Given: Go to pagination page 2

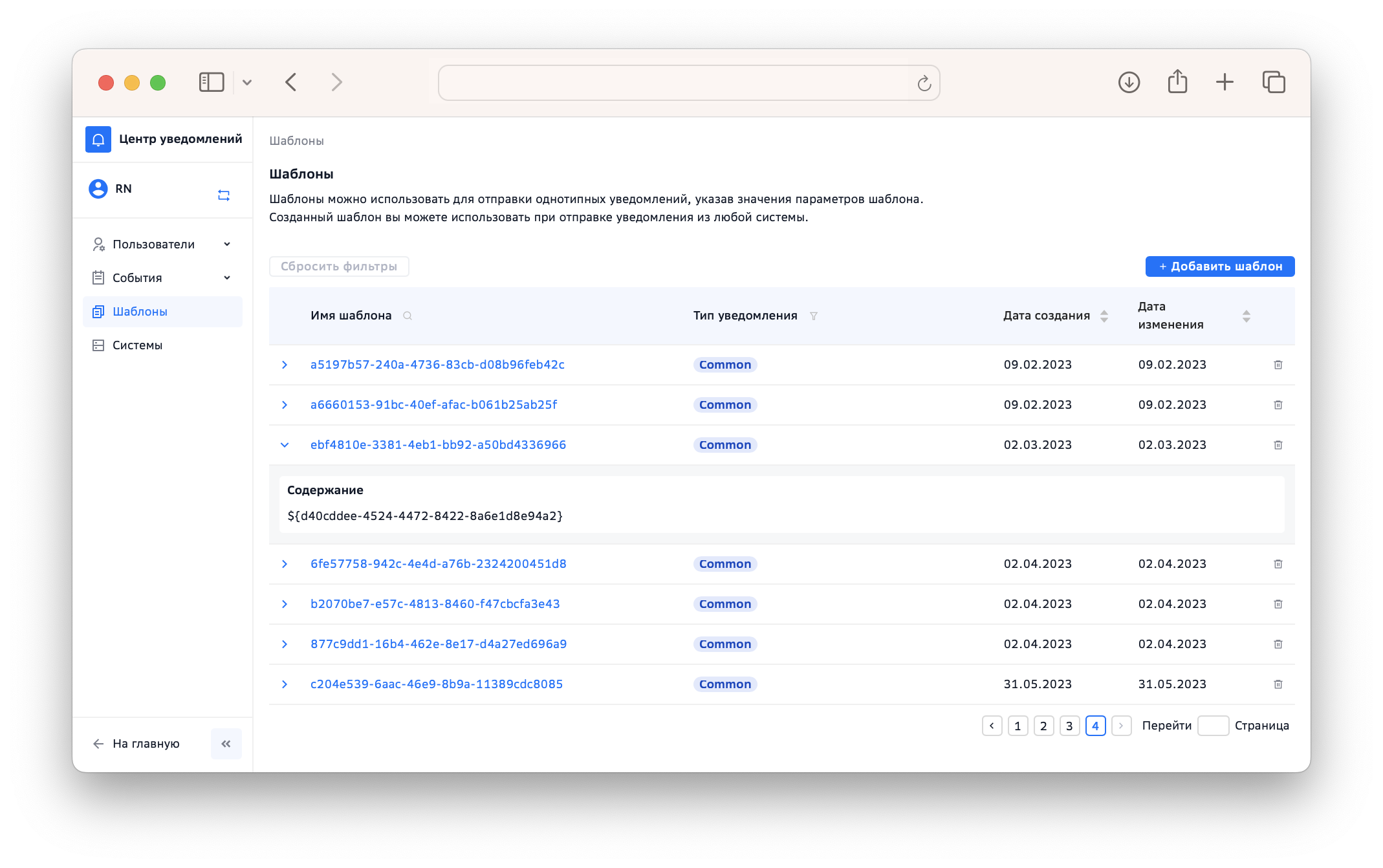Looking at the screenshot, I should coord(1043,726).
